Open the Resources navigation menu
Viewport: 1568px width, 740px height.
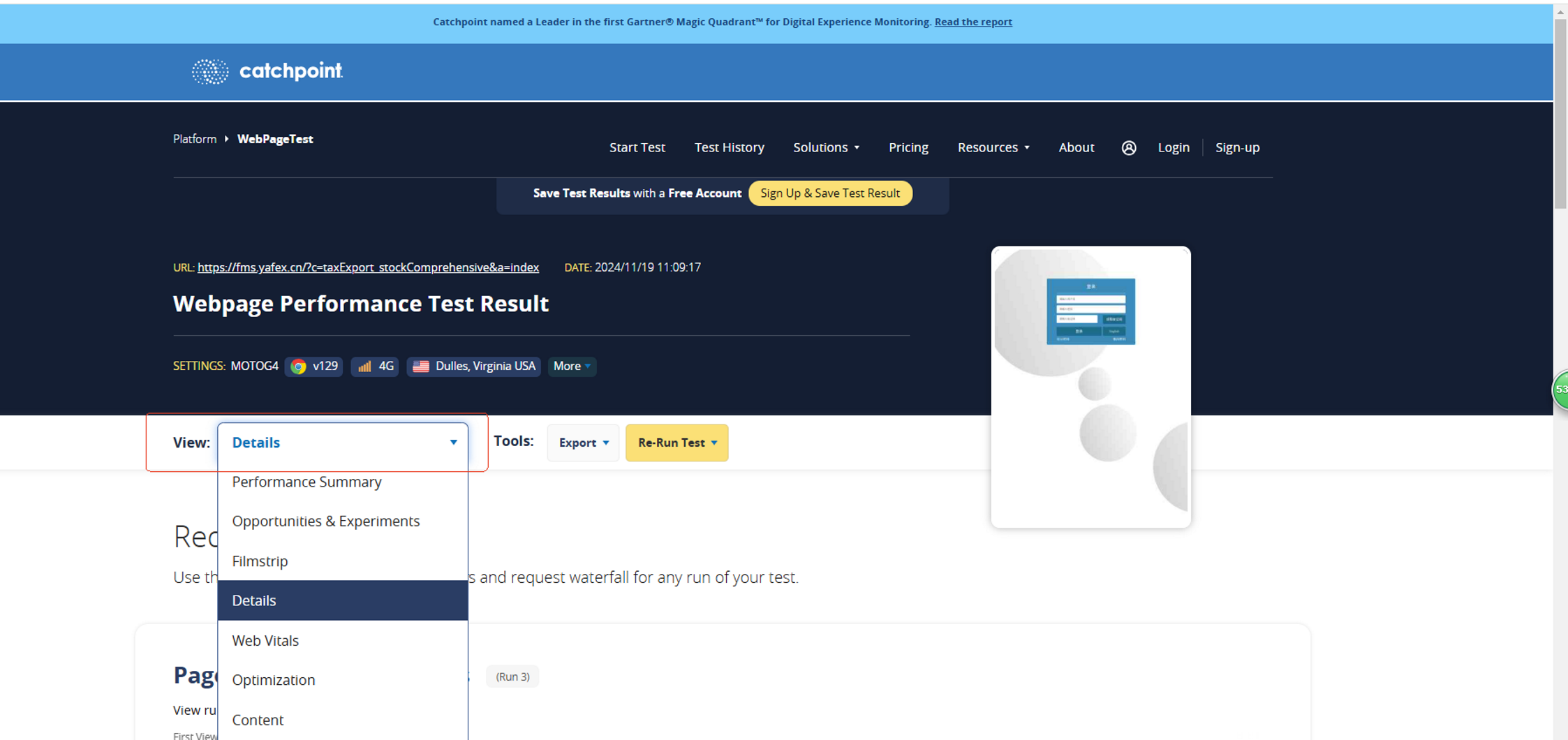coord(993,147)
